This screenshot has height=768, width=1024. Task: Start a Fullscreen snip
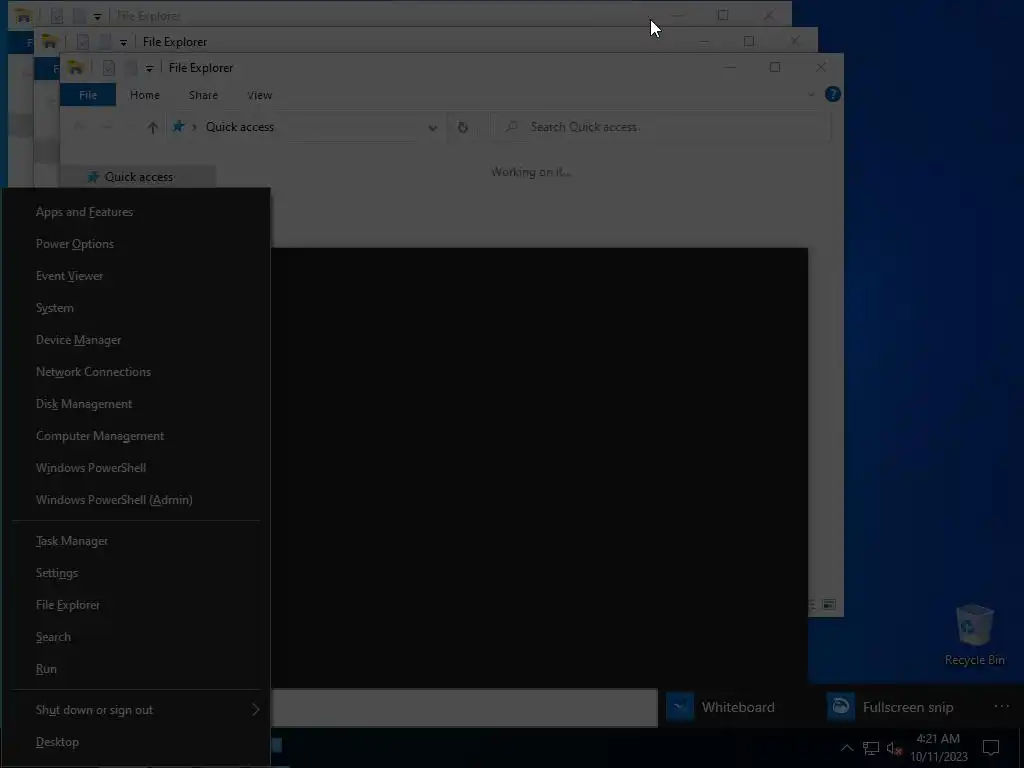891,707
